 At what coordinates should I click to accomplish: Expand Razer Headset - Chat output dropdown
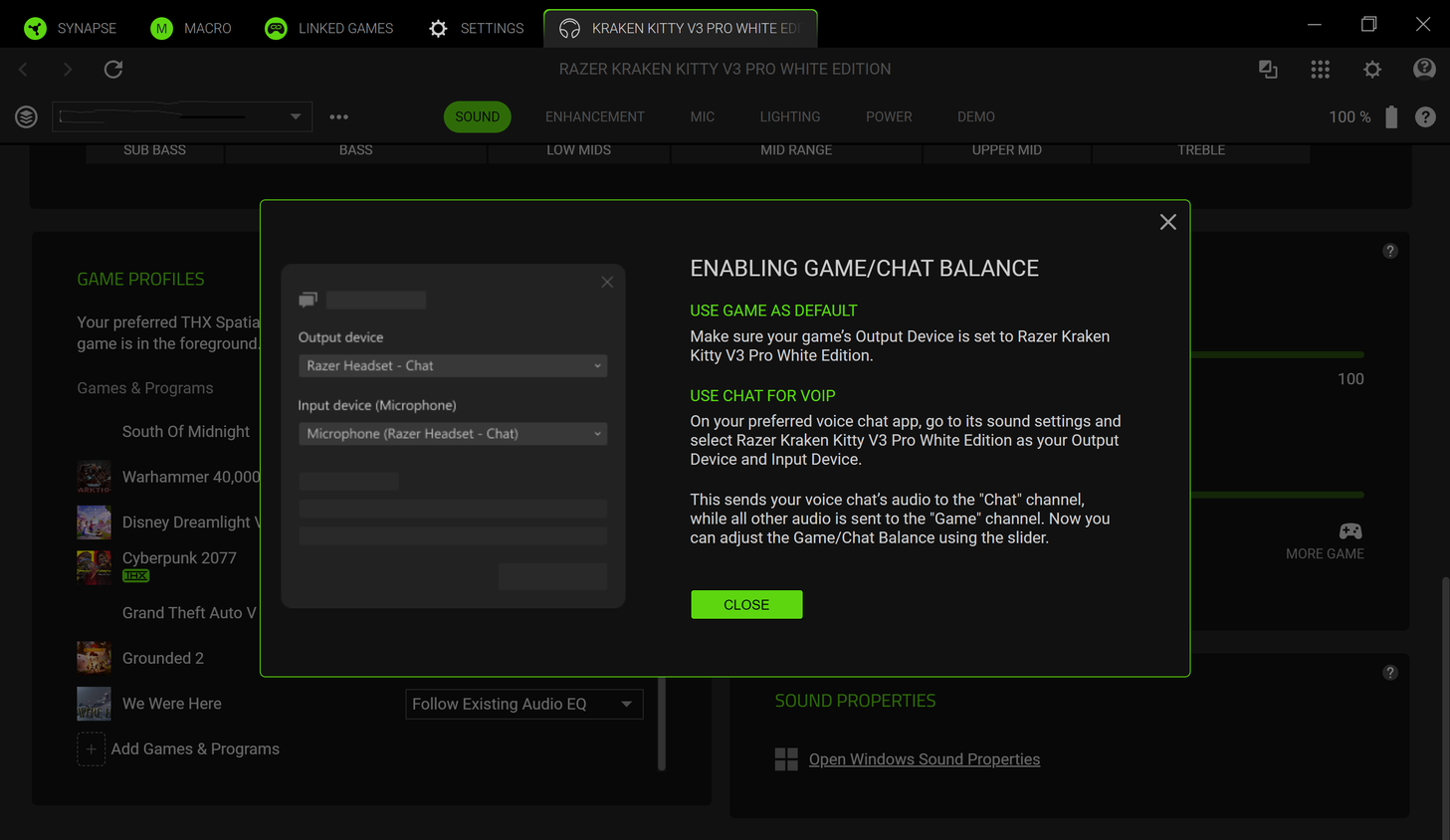point(453,365)
